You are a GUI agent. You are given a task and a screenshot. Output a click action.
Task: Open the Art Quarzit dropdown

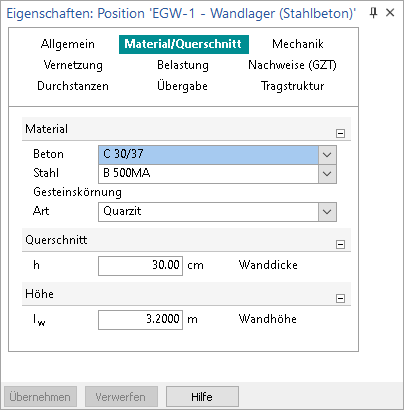327,212
